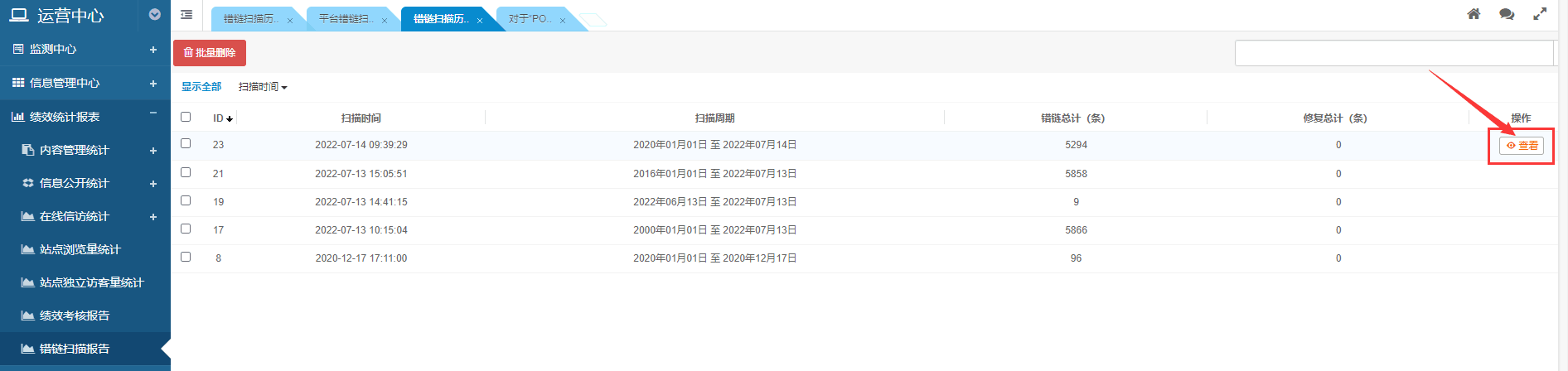1568x371 pixels.
Task: Click scan time 2020-12-17 17:11:00
Action: (x=361, y=258)
